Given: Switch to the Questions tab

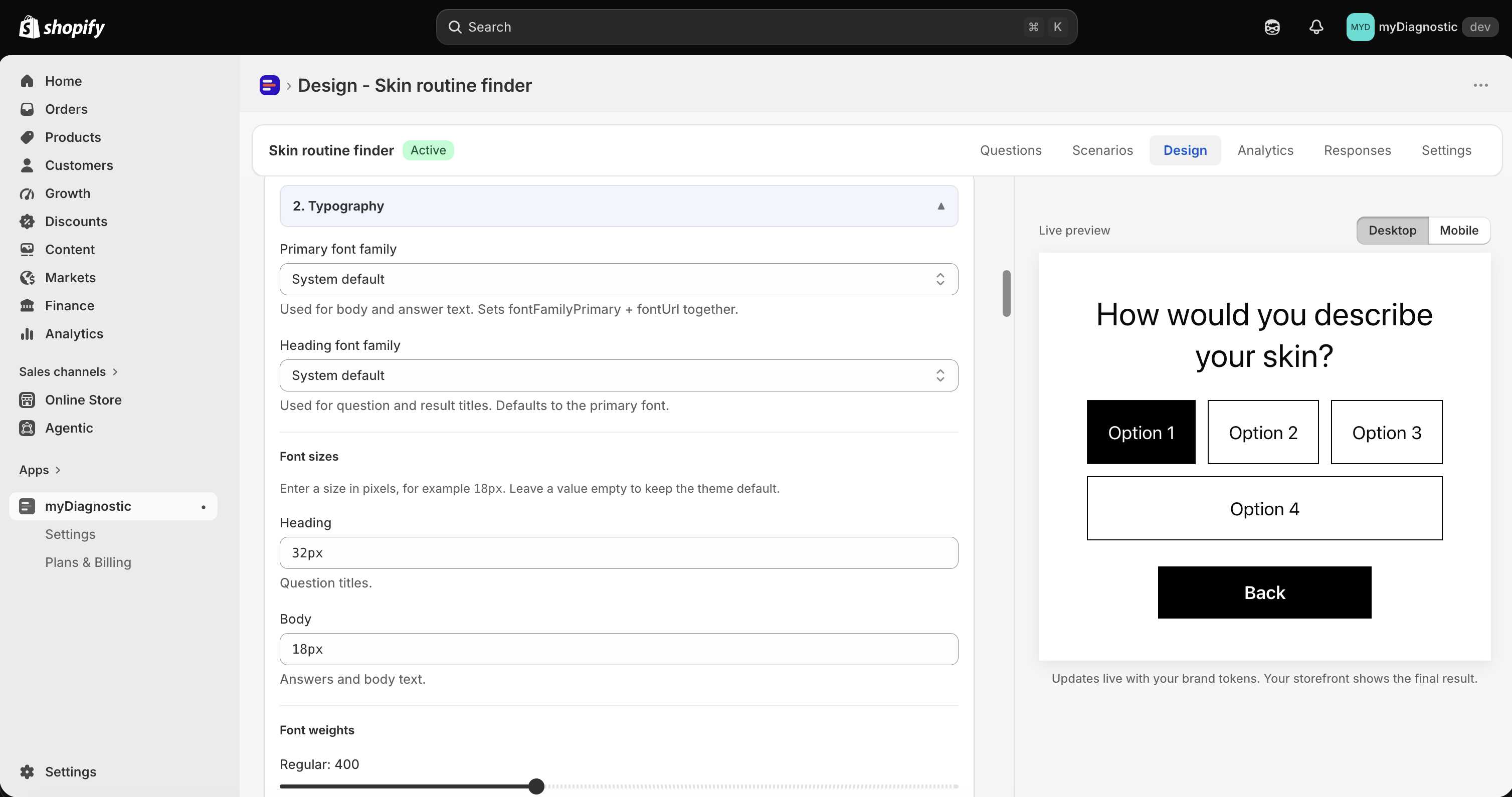Looking at the screenshot, I should point(1011,150).
